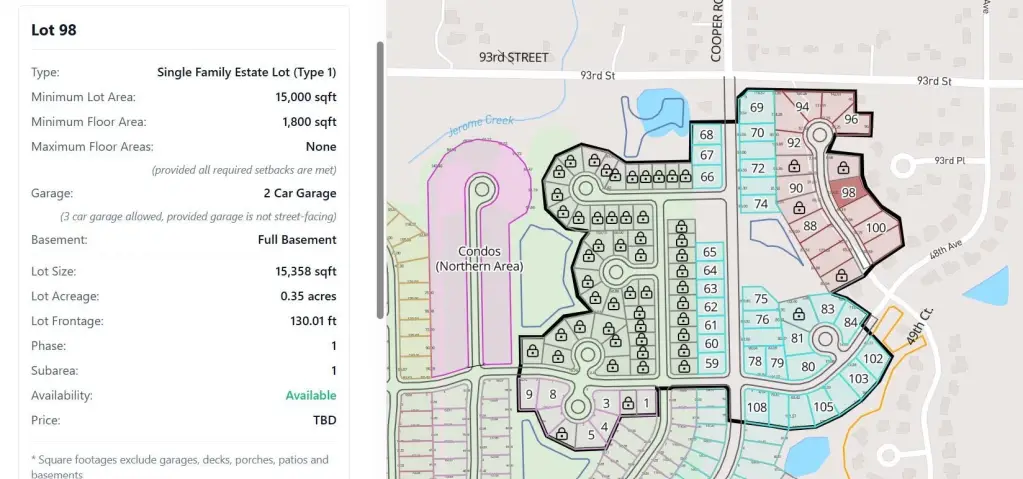Viewport: 1023px width, 479px height.
Task: Click the lock icon left of lot 5
Action: [x=562, y=434]
